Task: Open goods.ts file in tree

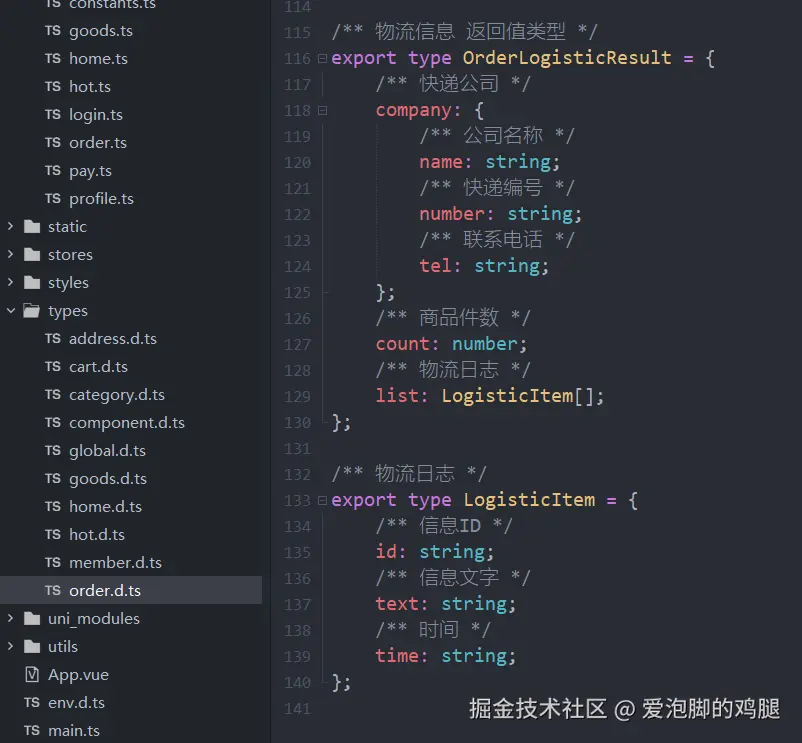Action: tap(101, 31)
